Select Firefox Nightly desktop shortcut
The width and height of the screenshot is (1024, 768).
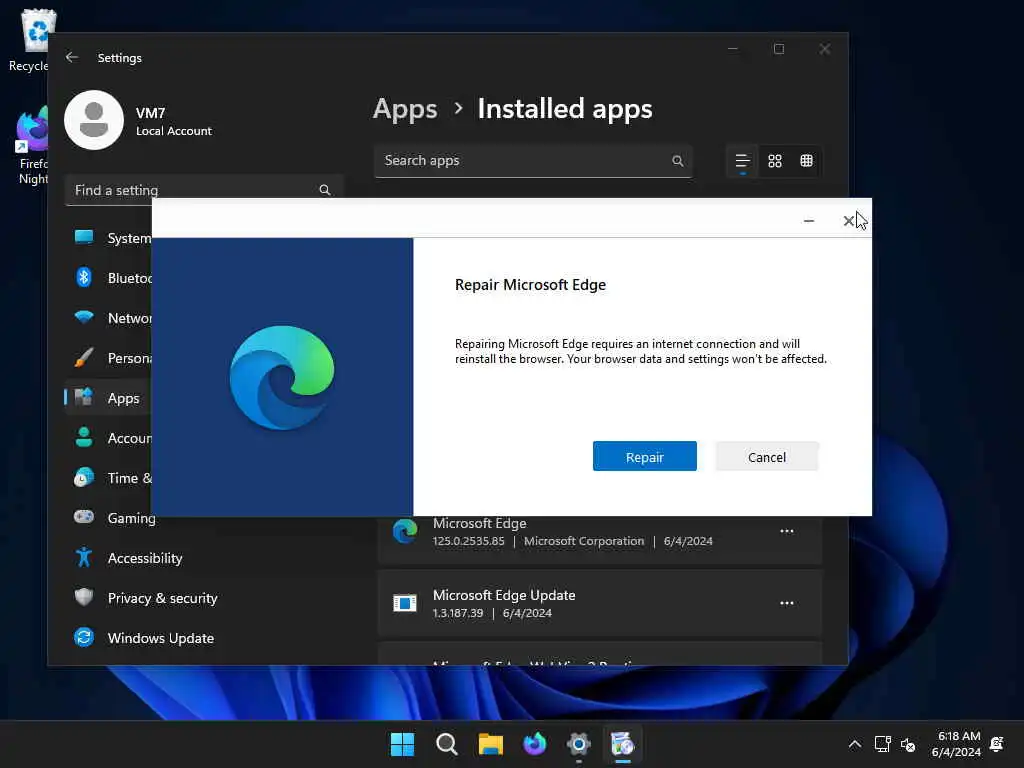tap(31, 147)
